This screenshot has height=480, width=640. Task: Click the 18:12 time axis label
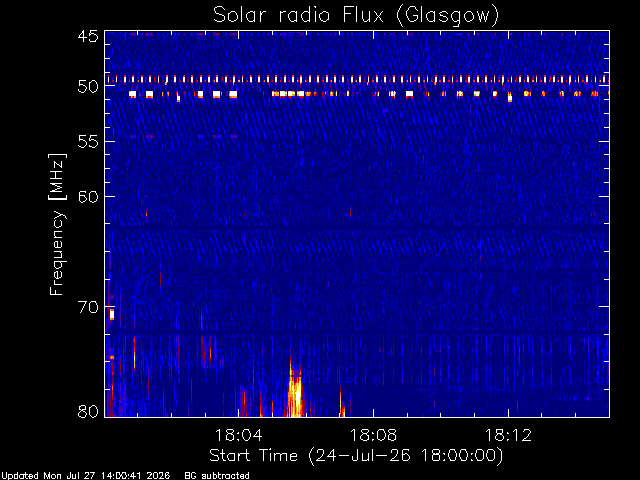coord(508,435)
